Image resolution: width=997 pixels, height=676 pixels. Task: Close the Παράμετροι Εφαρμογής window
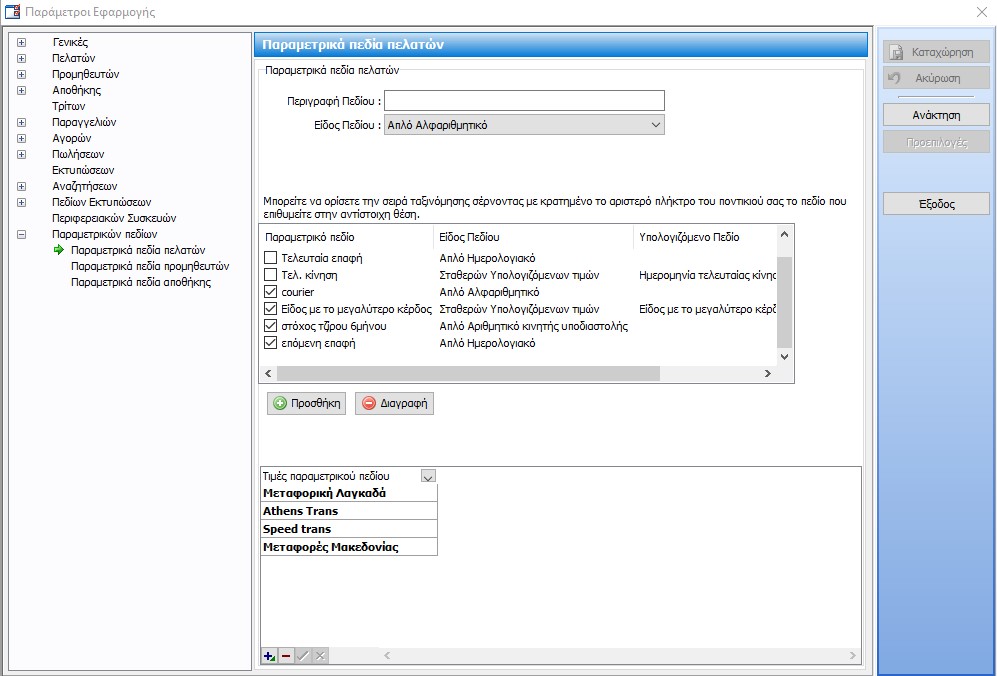click(981, 12)
